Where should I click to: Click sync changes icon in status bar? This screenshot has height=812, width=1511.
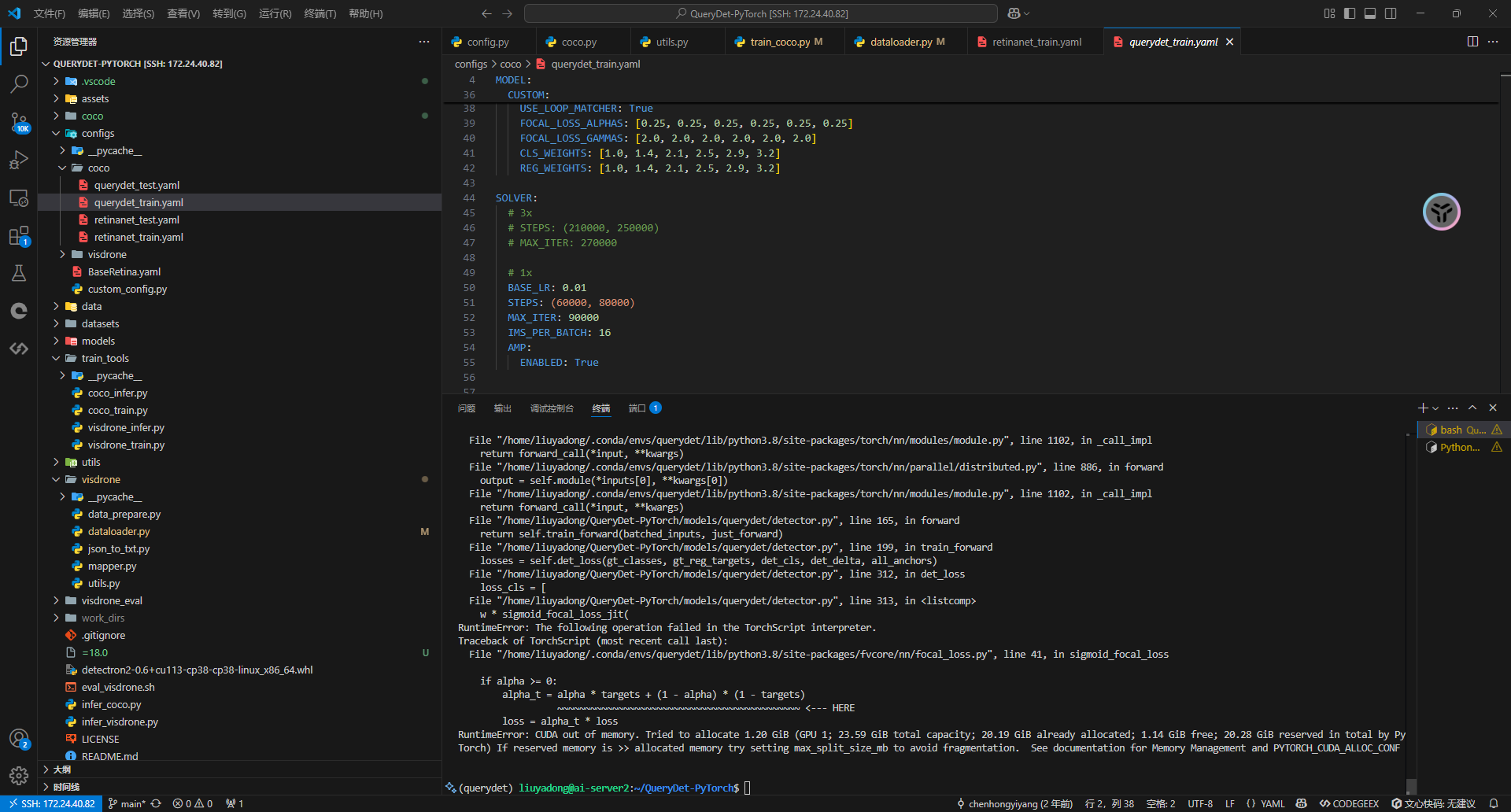pyautogui.click(x=156, y=803)
